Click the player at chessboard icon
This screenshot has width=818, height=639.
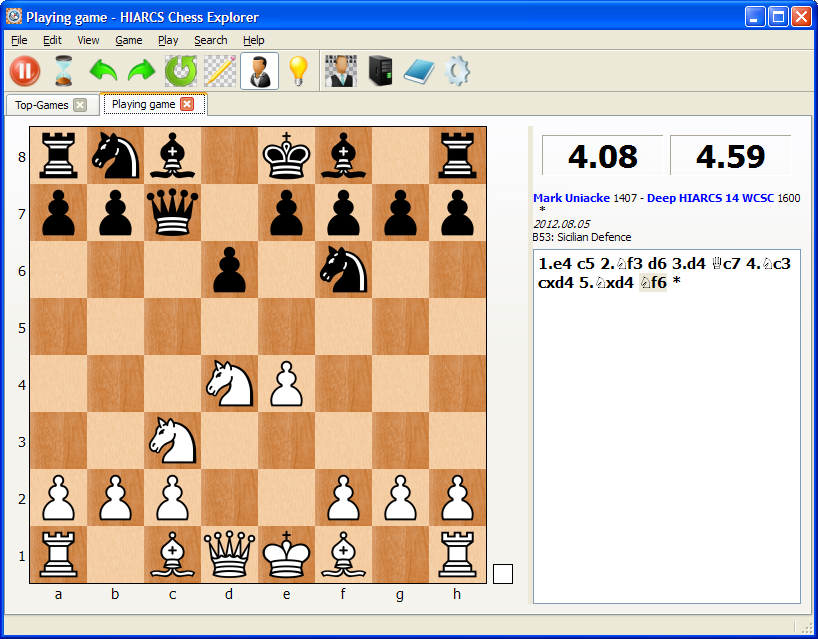341,71
